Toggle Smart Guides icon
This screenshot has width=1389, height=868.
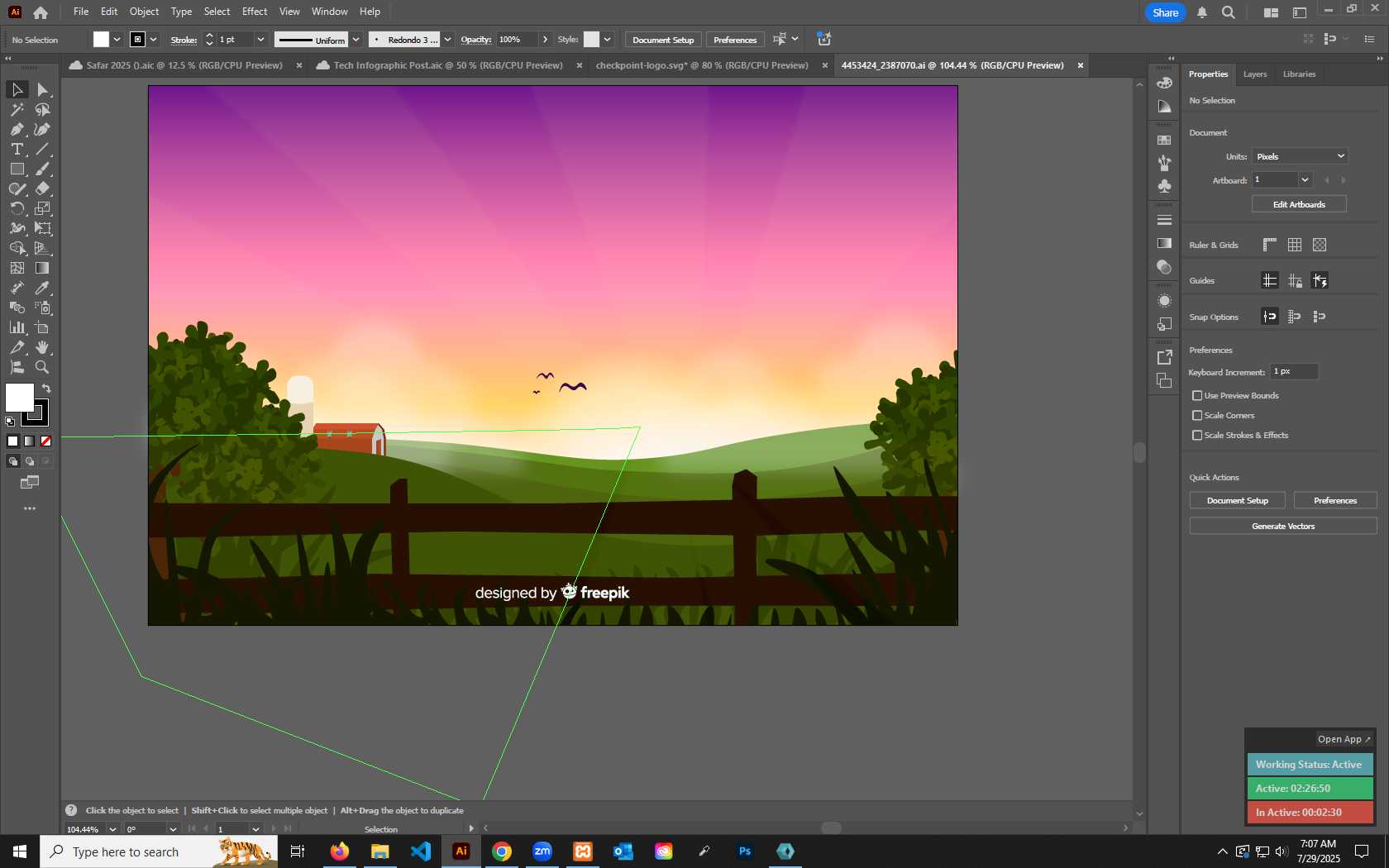1320,280
